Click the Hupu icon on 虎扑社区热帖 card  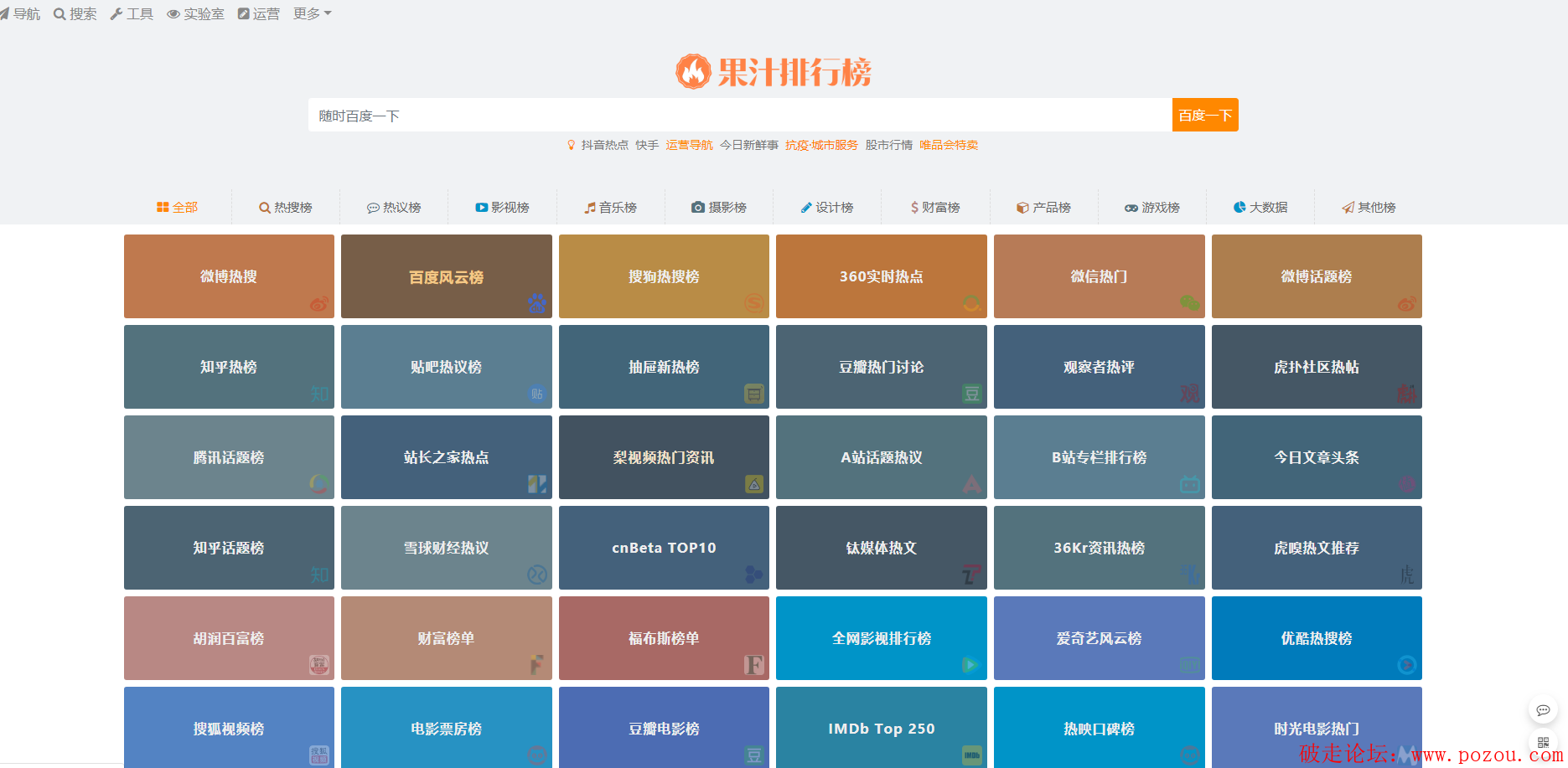tap(1407, 394)
